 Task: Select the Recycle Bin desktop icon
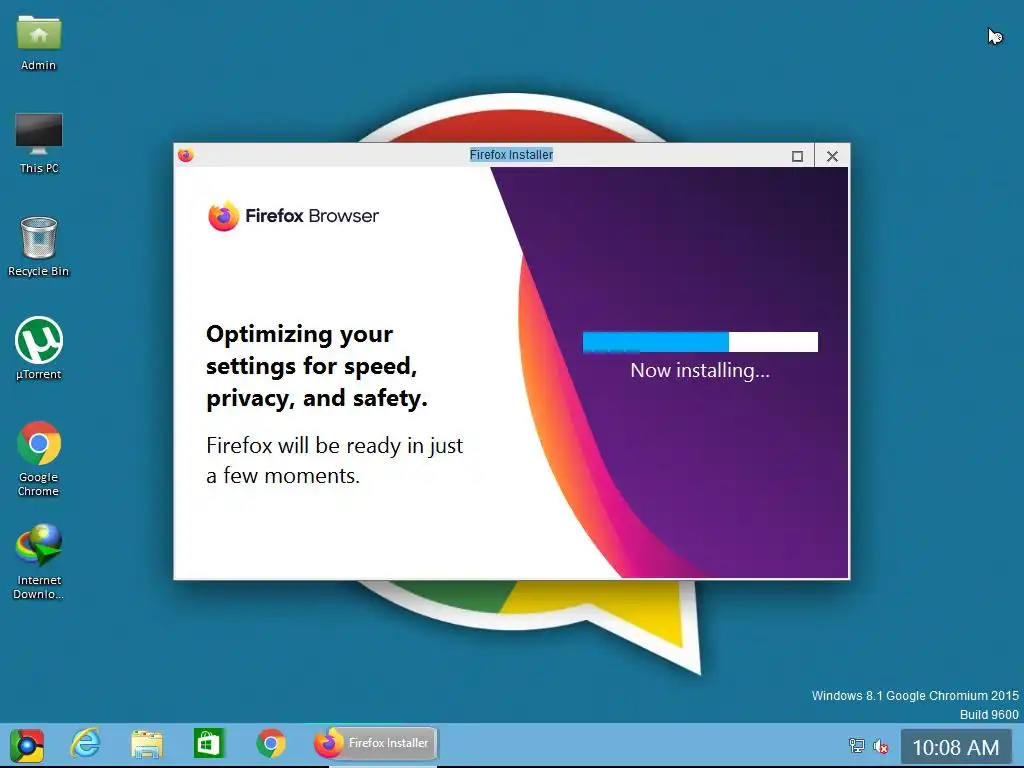tap(39, 247)
